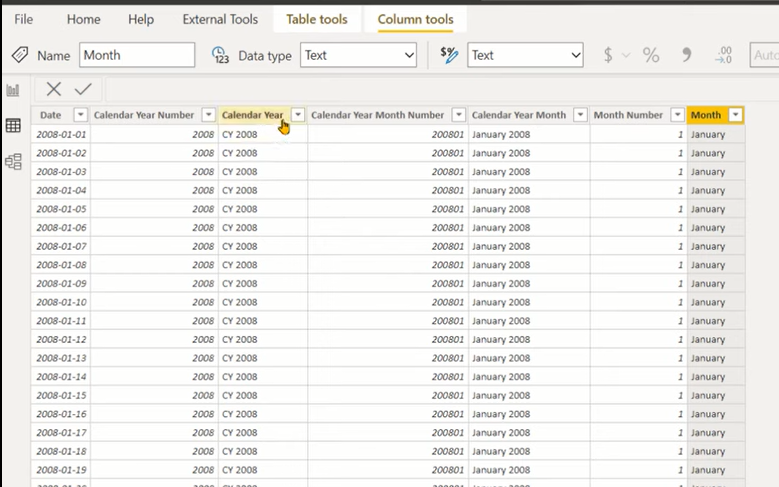
Task: Select Calendar Year Number column header
Action: [144, 115]
